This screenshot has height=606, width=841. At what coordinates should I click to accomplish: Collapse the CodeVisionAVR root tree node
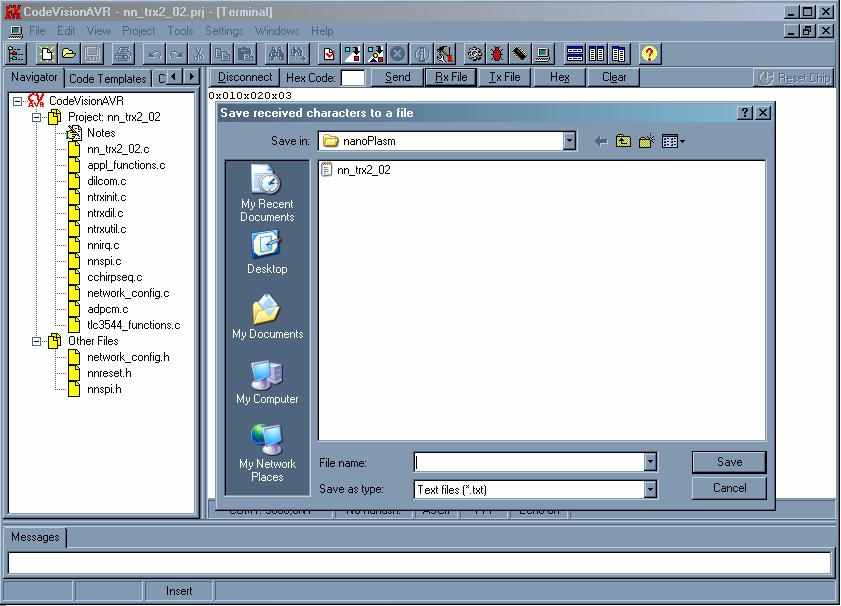point(18,101)
